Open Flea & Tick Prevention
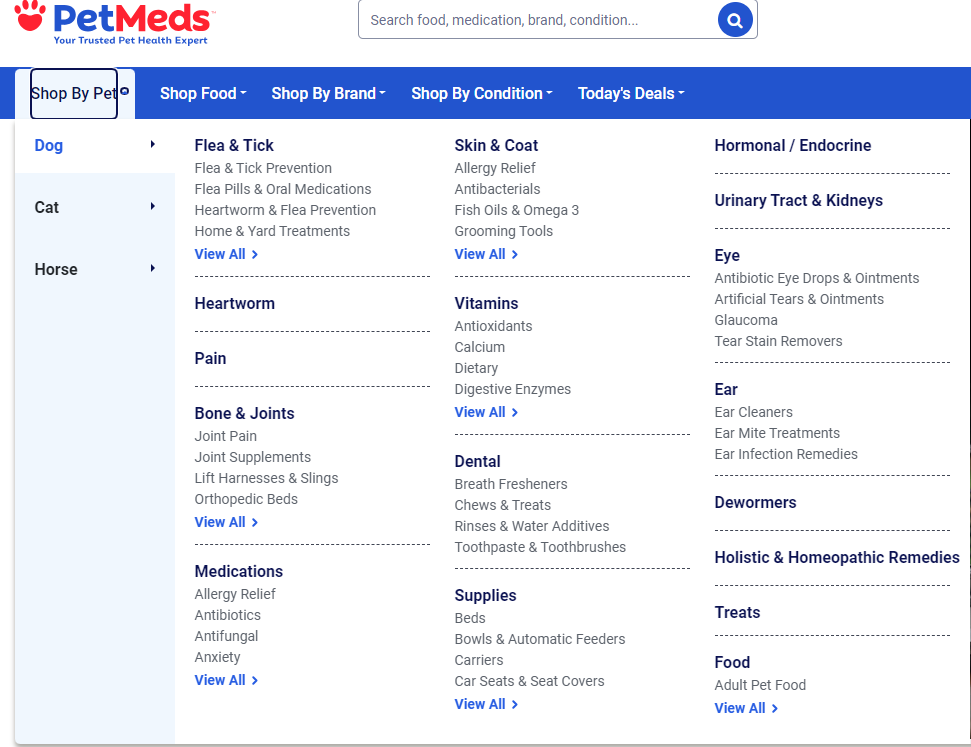This screenshot has height=747, width=971. 263,168
